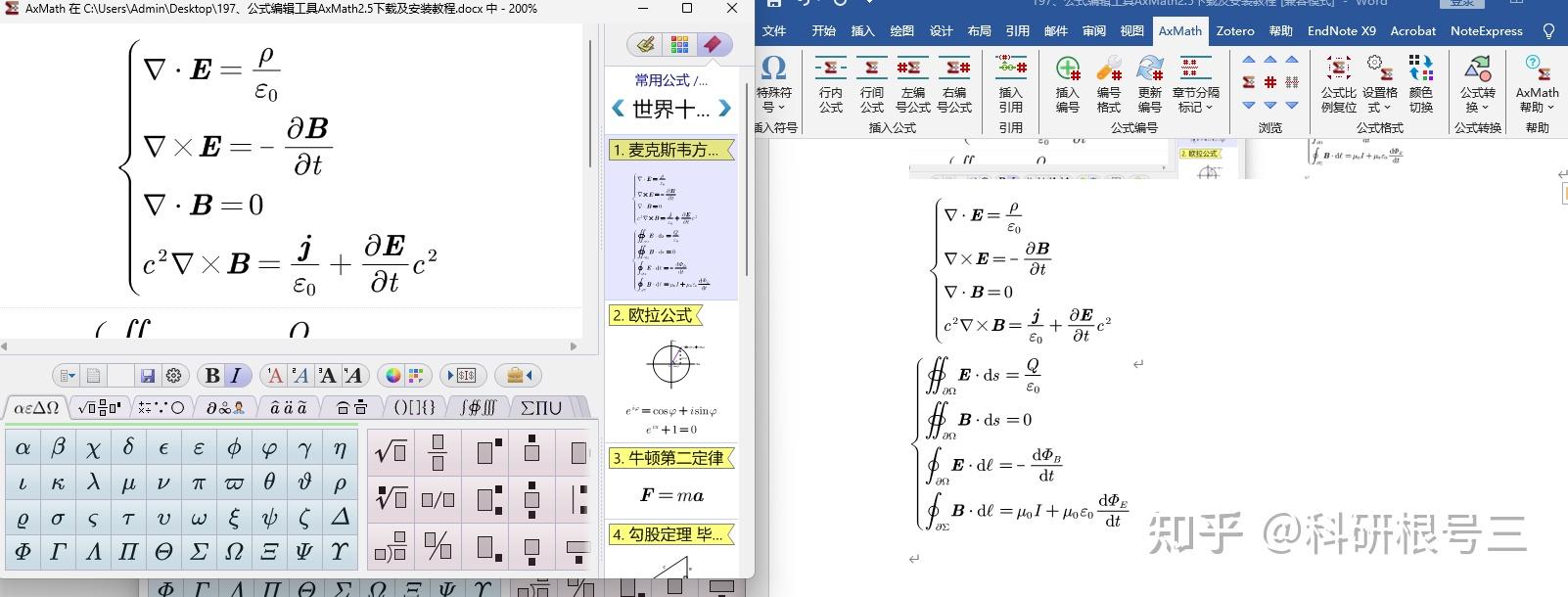Toggle the briefcase toolbox panel
This screenshot has height=597, width=1568.
[x=518, y=375]
